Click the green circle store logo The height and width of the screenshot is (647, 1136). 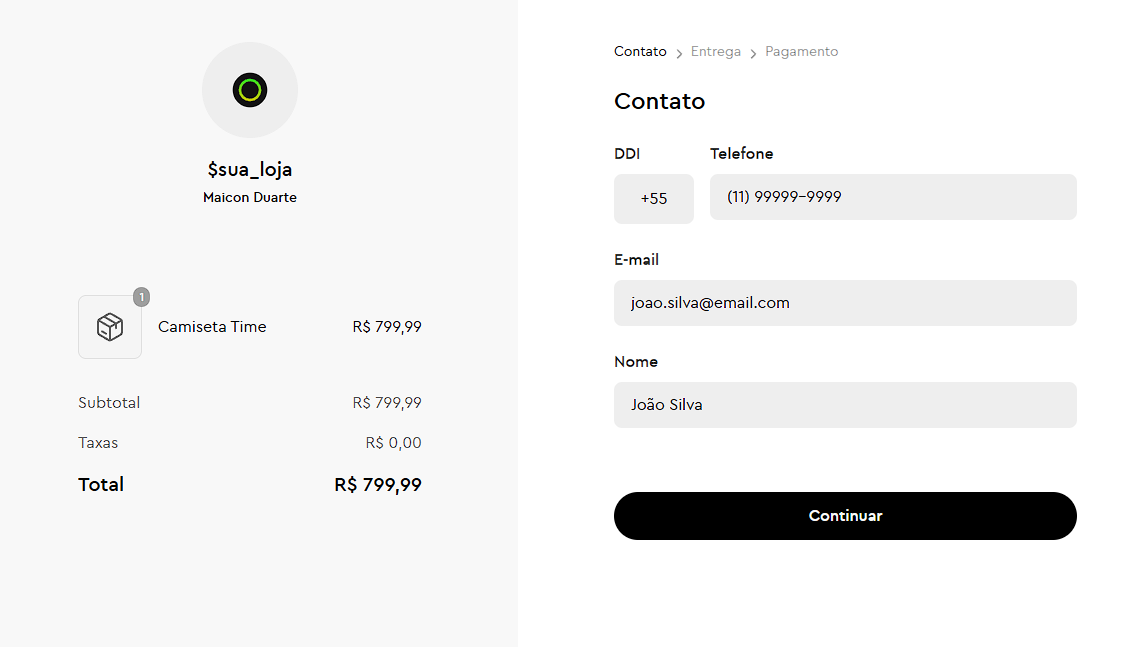[250, 90]
